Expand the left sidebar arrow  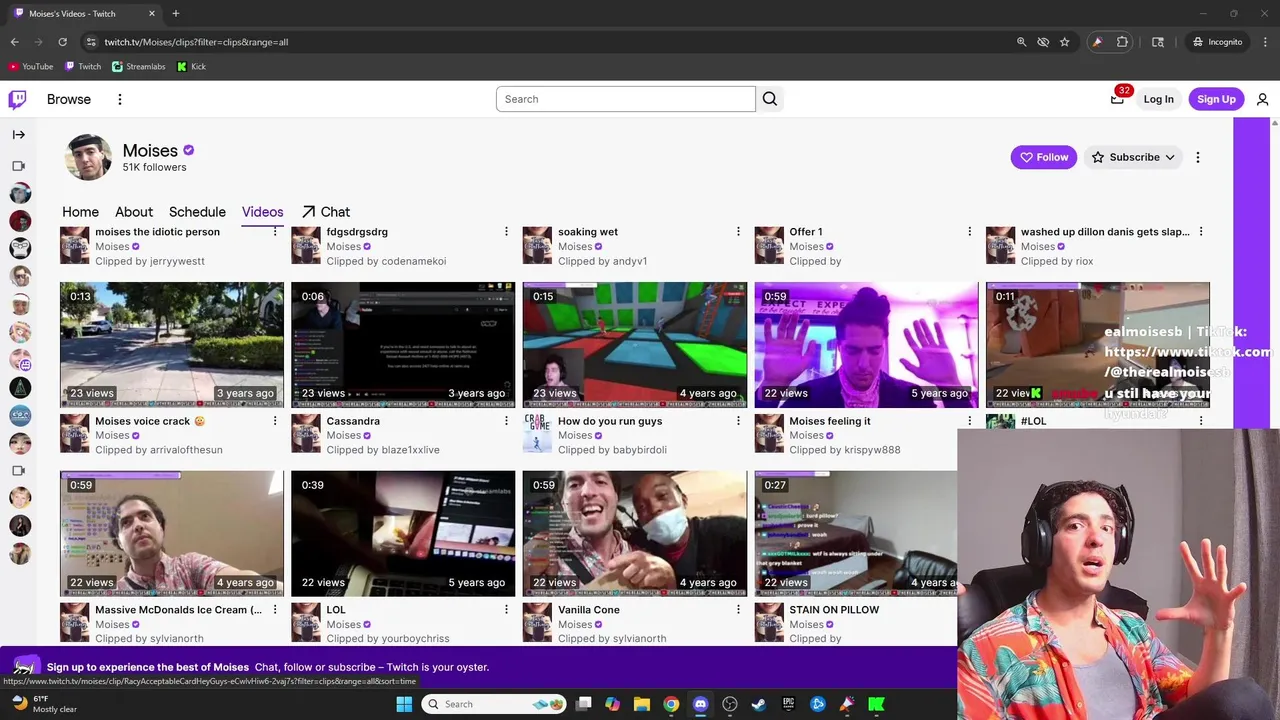[18, 134]
